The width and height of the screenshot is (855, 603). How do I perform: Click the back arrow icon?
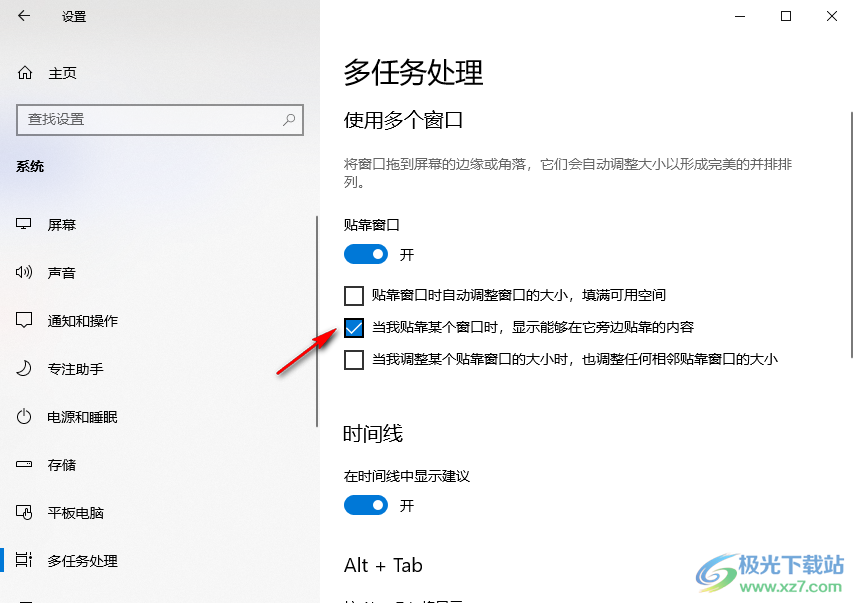24,16
